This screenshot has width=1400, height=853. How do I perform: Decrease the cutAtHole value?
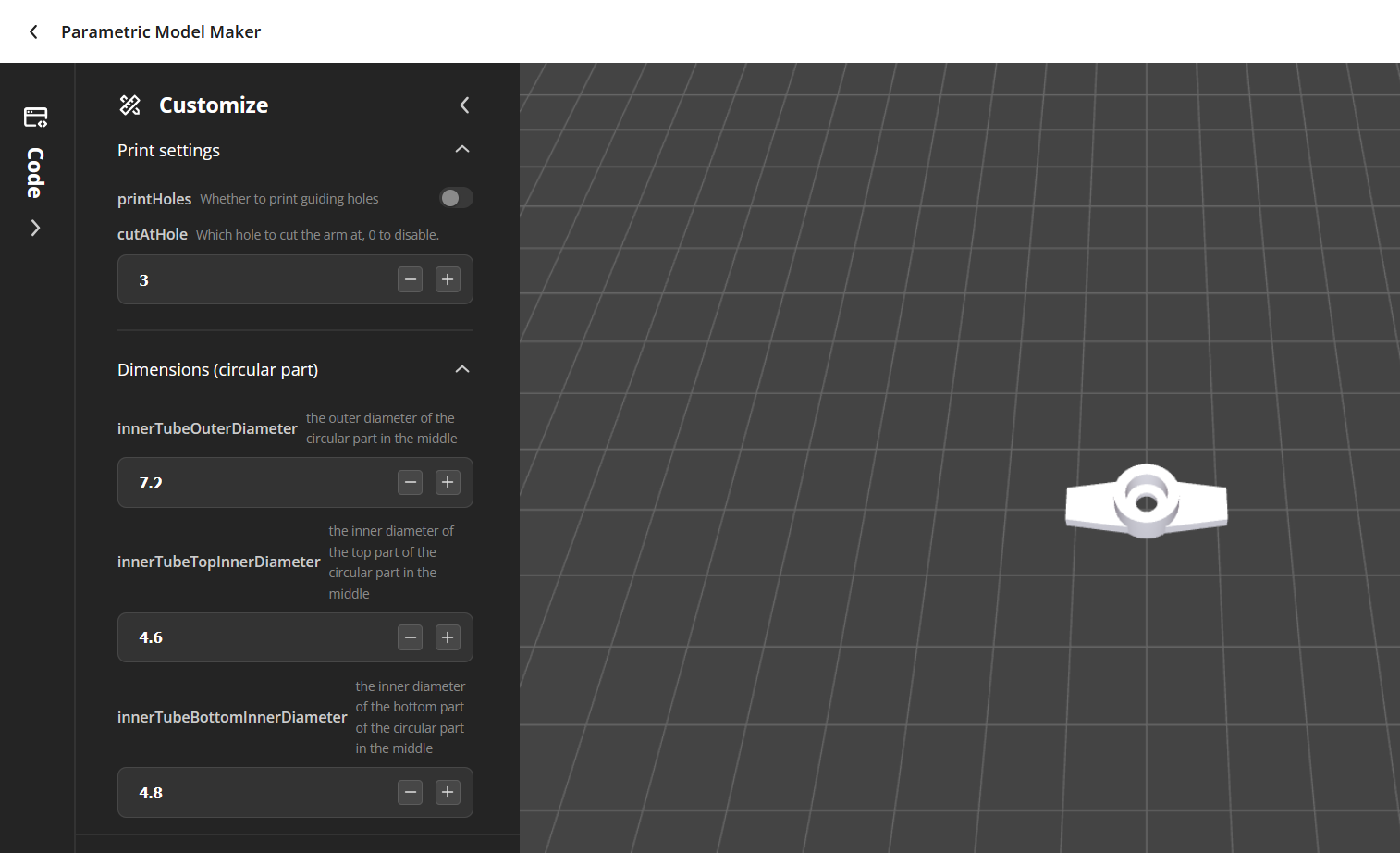click(411, 279)
